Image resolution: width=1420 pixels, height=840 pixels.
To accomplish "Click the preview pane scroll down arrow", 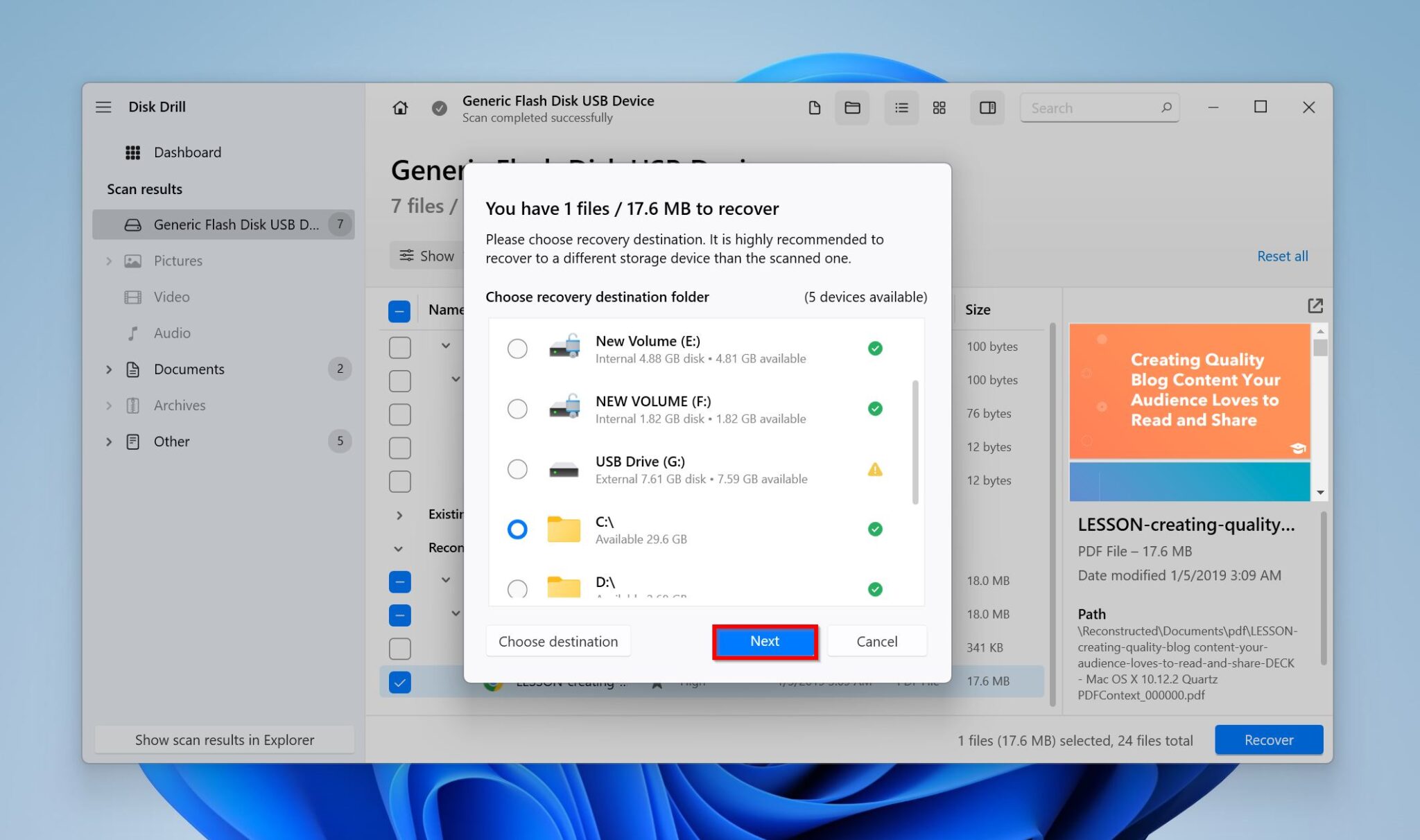I will pyautogui.click(x=1320, y=493).
